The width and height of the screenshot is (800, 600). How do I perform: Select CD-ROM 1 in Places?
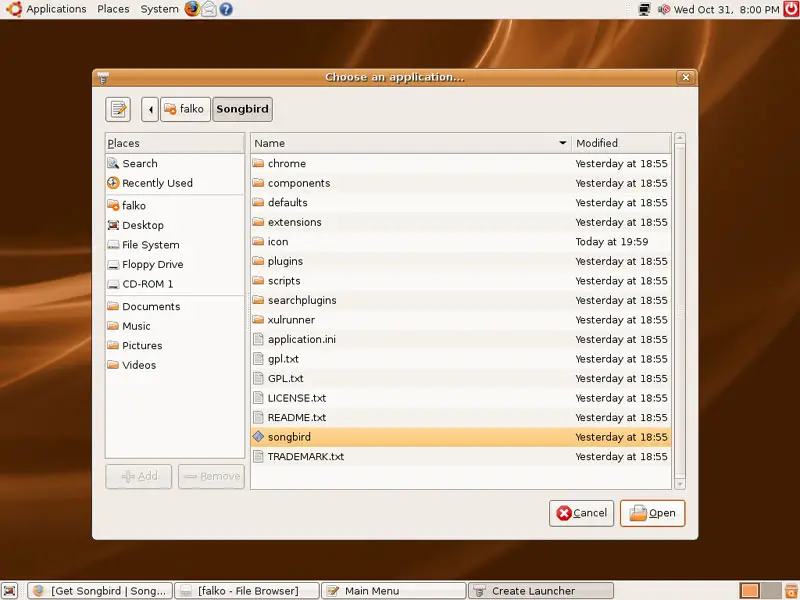[x=174, y=284]
